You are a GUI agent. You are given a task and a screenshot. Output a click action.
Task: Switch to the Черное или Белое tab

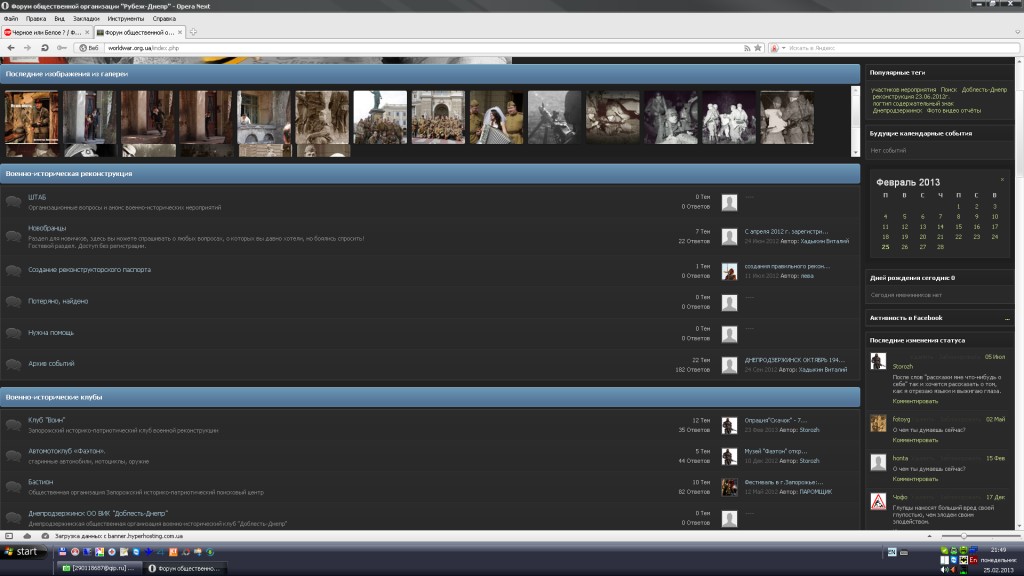pyautogui.click(x=40, y=32)
